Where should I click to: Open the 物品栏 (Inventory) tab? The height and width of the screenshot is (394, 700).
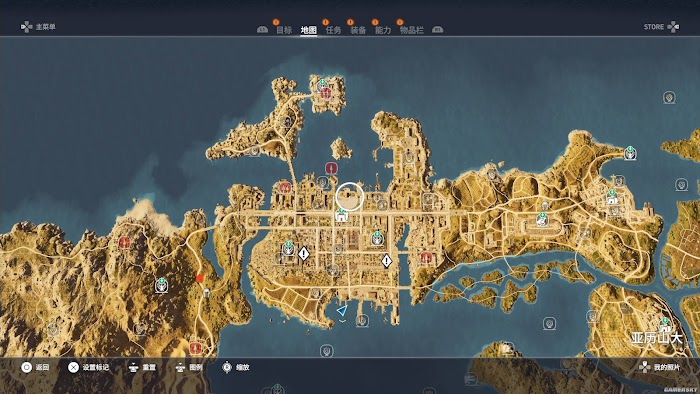(412, 30)
